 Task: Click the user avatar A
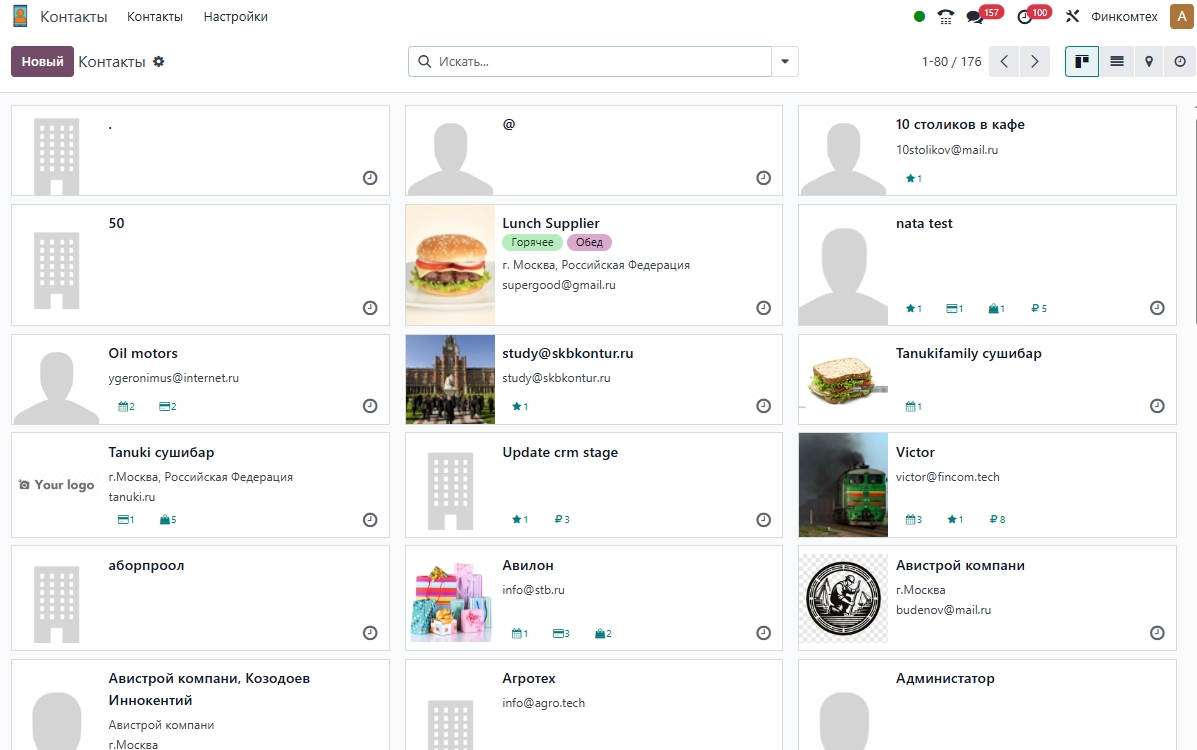[x=1180, y=16]
